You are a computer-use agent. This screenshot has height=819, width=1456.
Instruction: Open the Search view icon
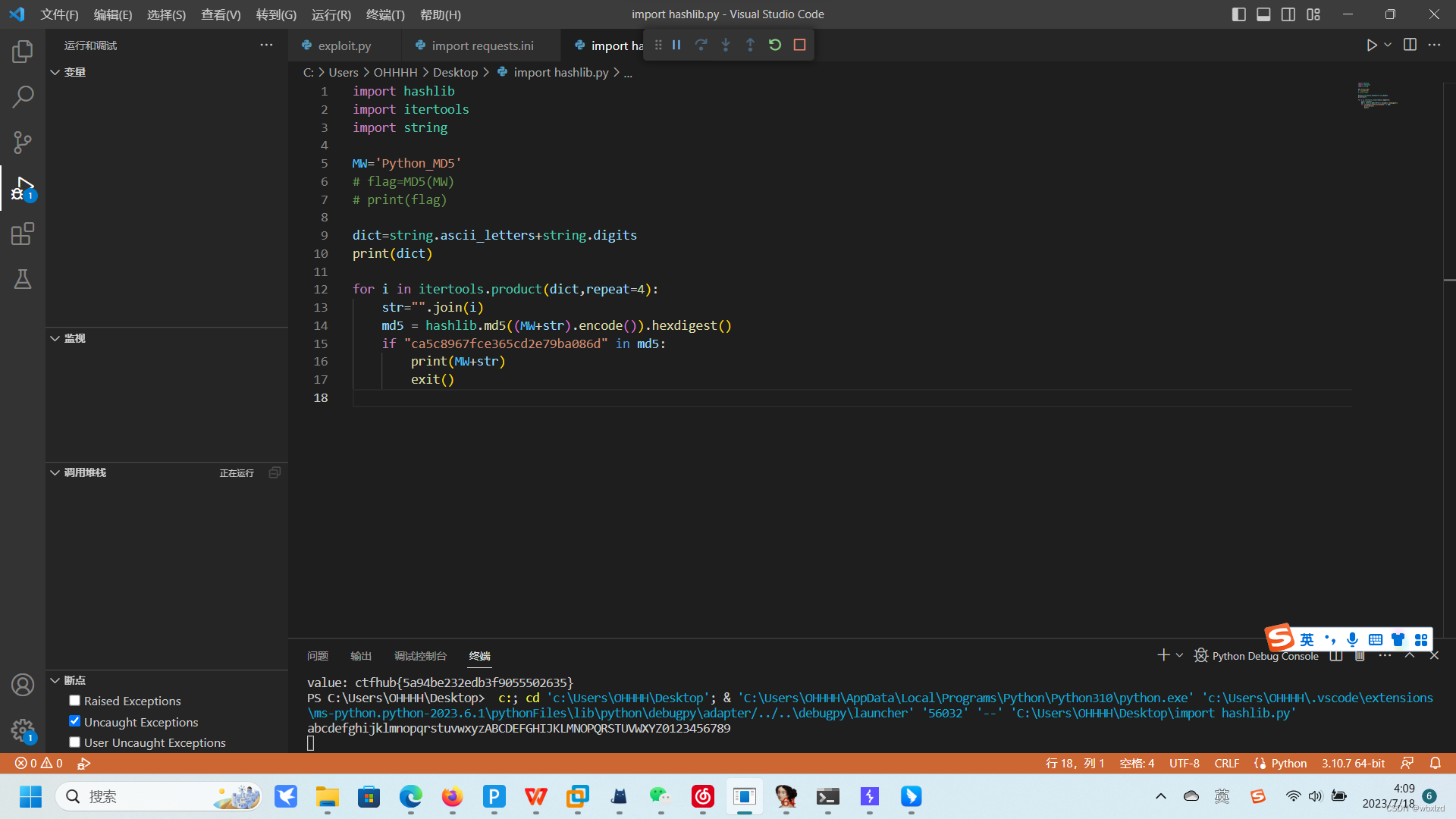(x=23, y=97)
